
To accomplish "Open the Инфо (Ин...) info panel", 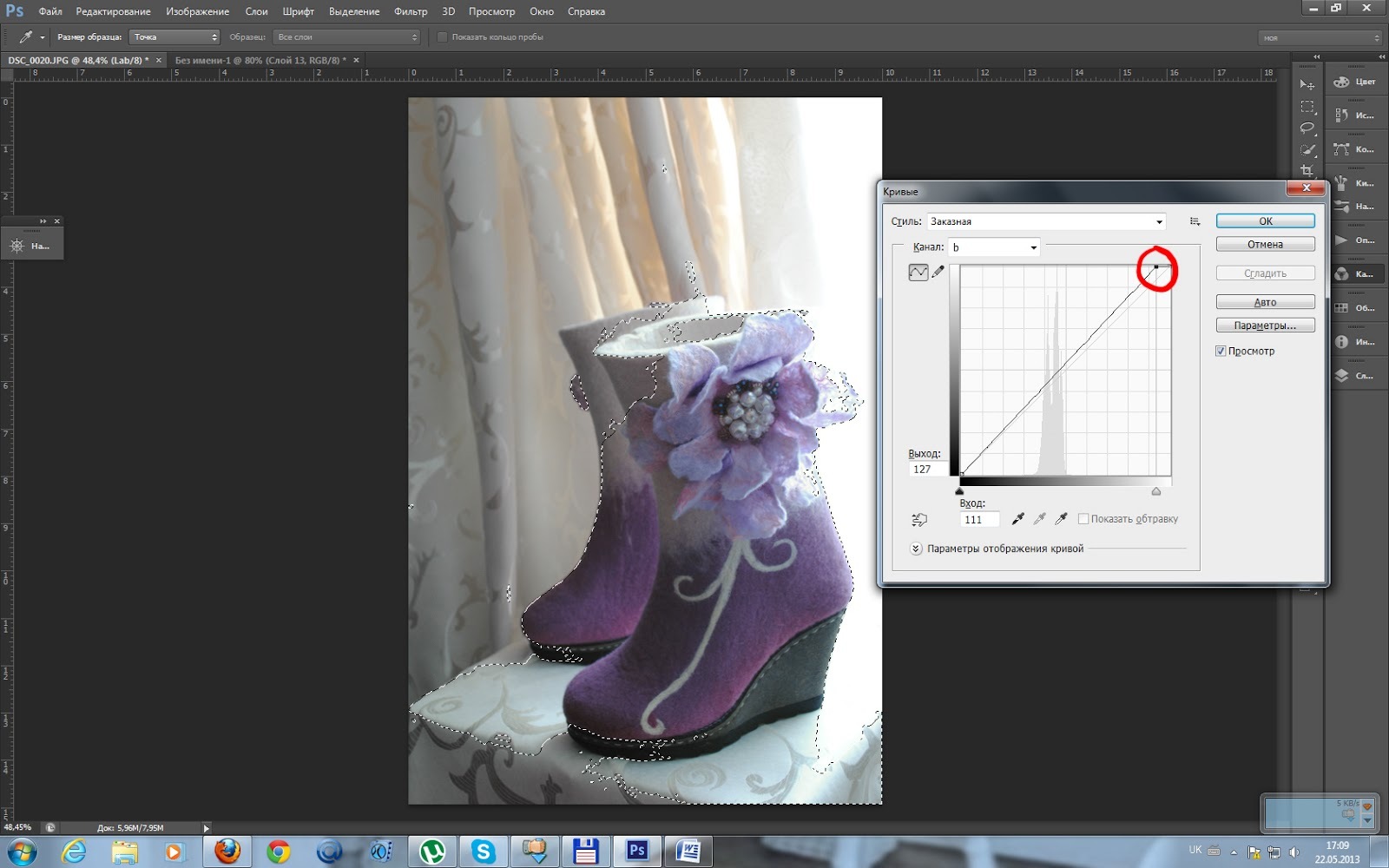I will click(x=1354, y=341).
